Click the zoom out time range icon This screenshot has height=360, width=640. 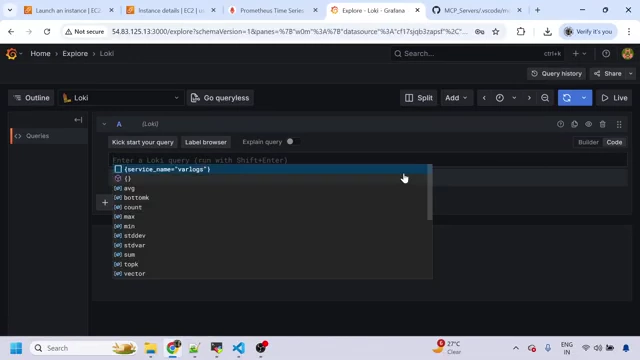pyautogui.click(x=545, y=98)
